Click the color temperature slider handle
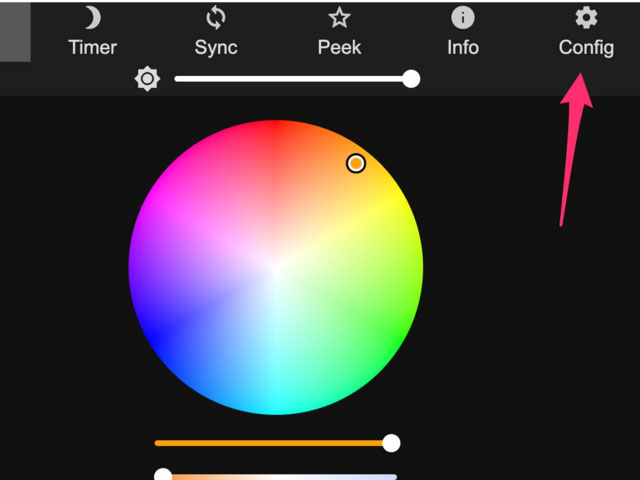Viewport: 640px width, 480px height. (163, 476)
